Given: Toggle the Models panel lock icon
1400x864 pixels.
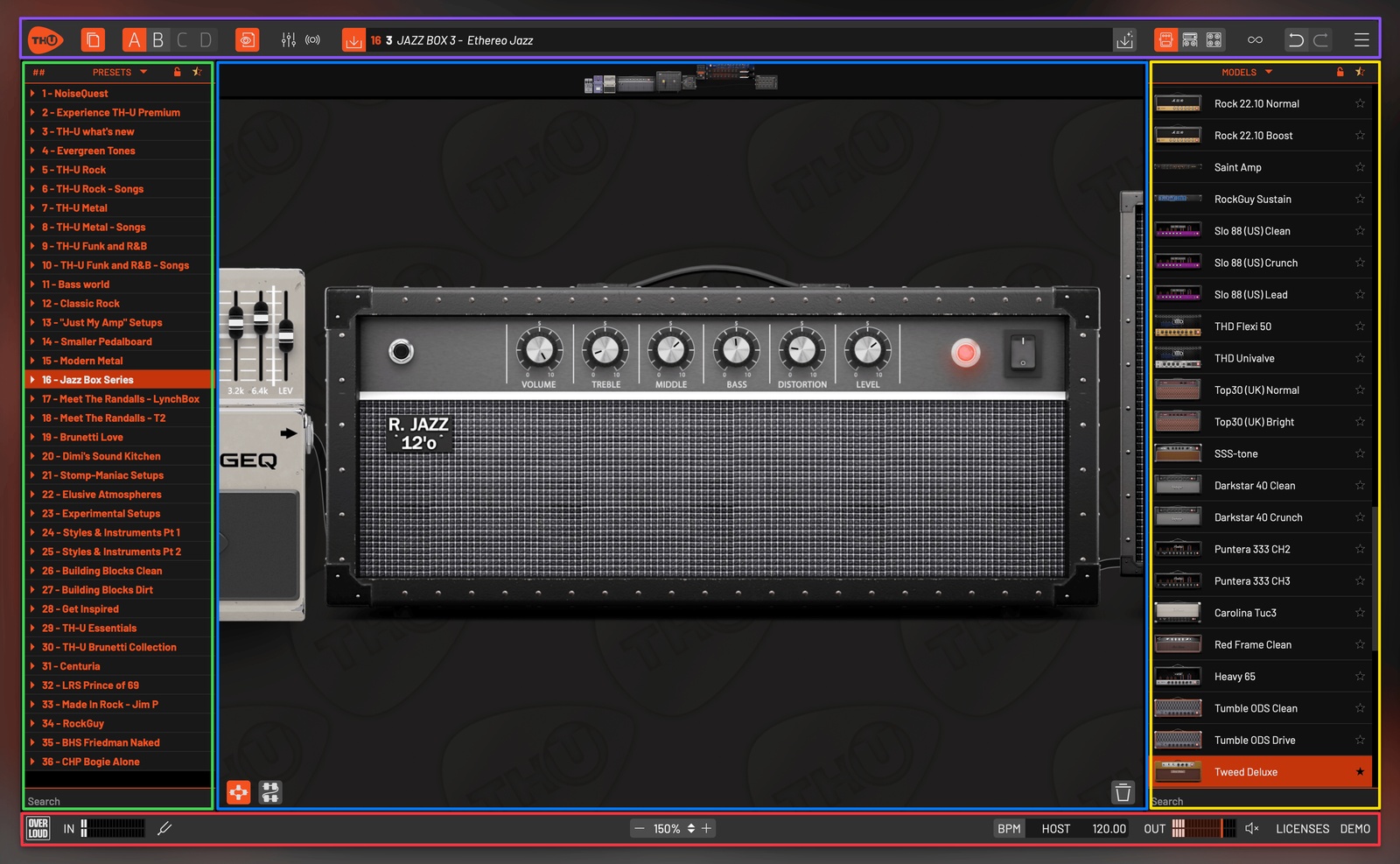Looking at the screenshot, I should [x=1340, y=72].
